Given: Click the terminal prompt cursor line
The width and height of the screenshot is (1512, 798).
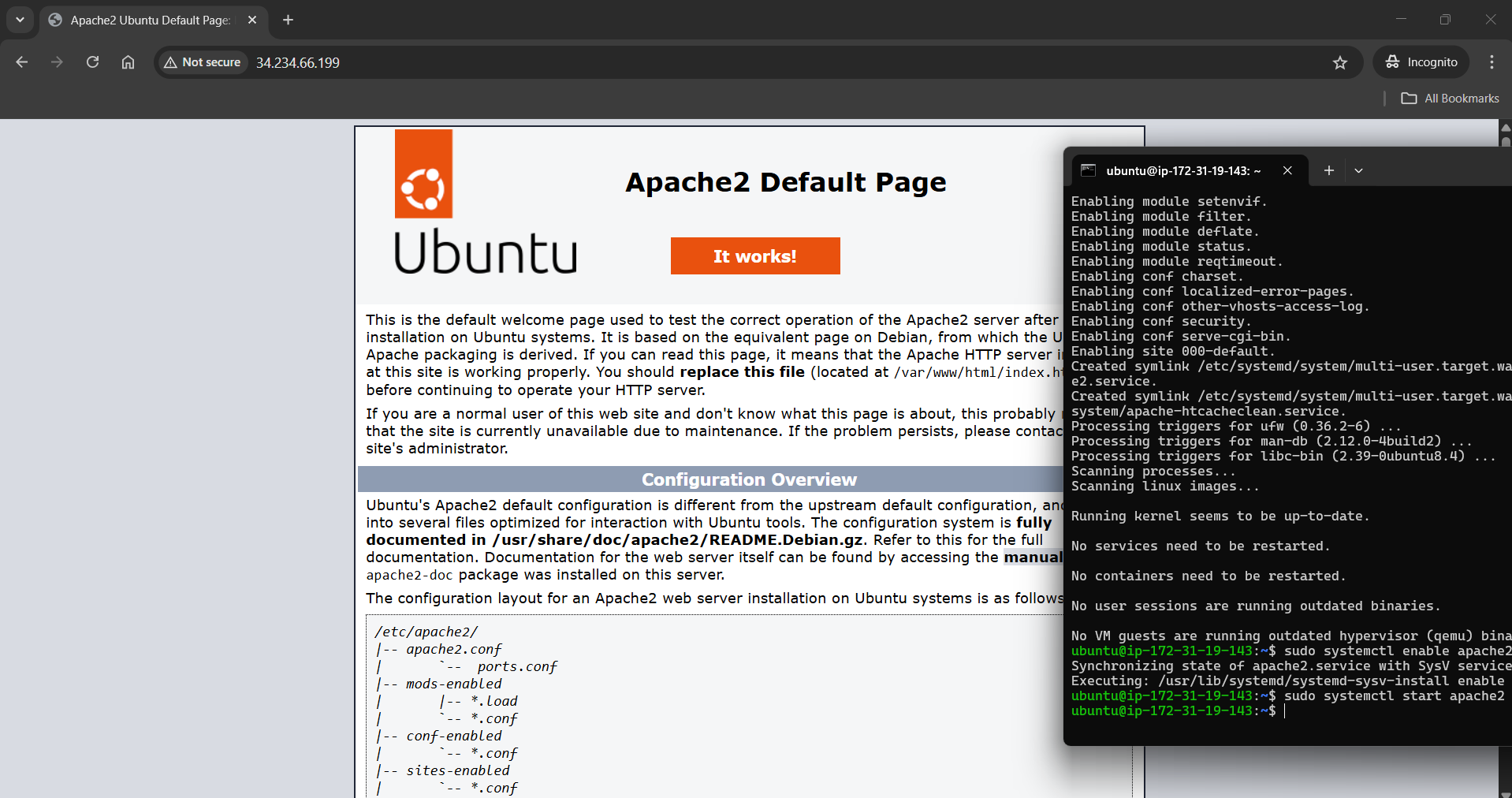Looking at the screenshot, I should tap(1179, 710).
